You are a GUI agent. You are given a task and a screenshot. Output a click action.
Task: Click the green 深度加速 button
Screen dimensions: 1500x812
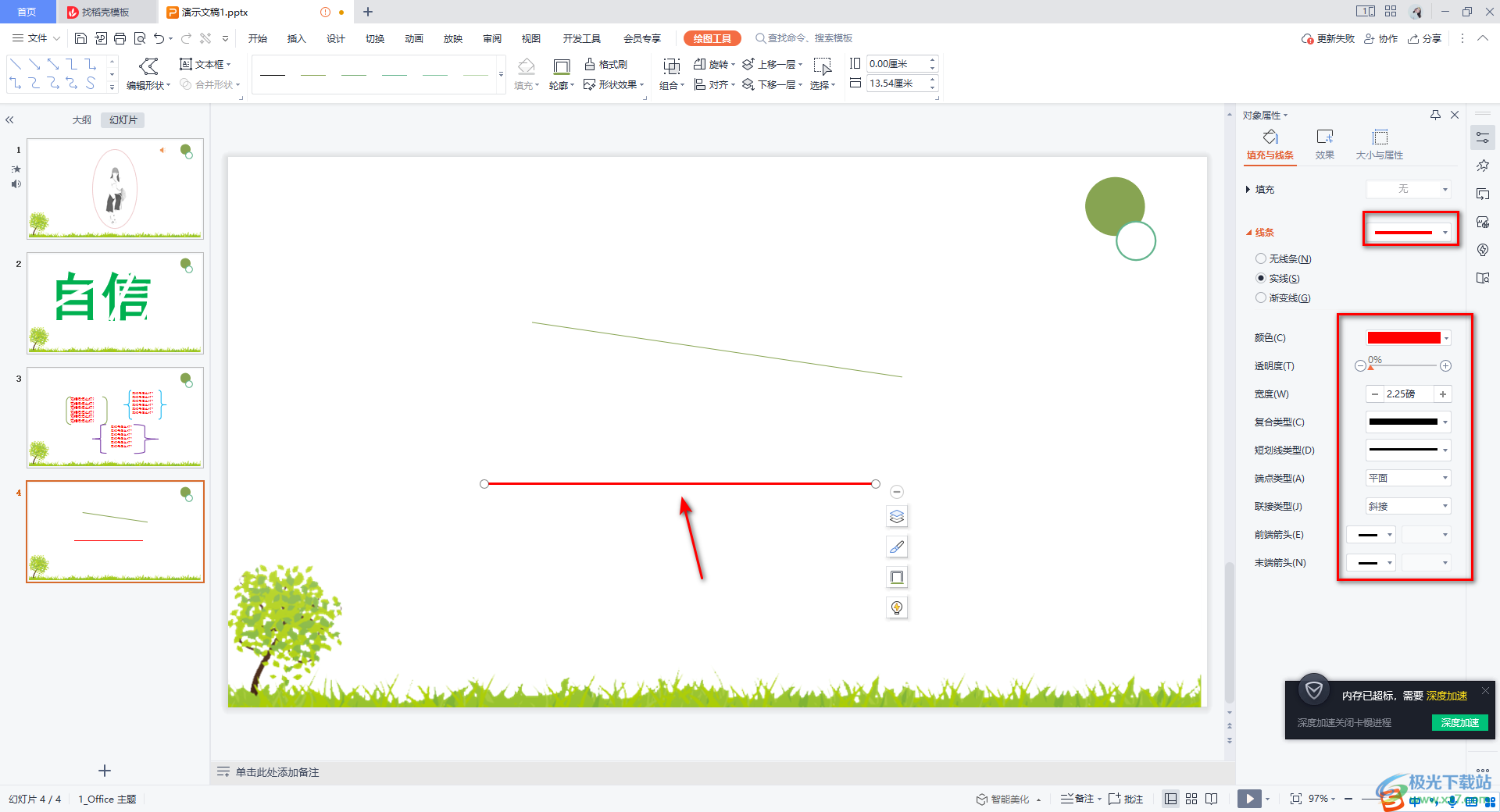pos(1459,722)
